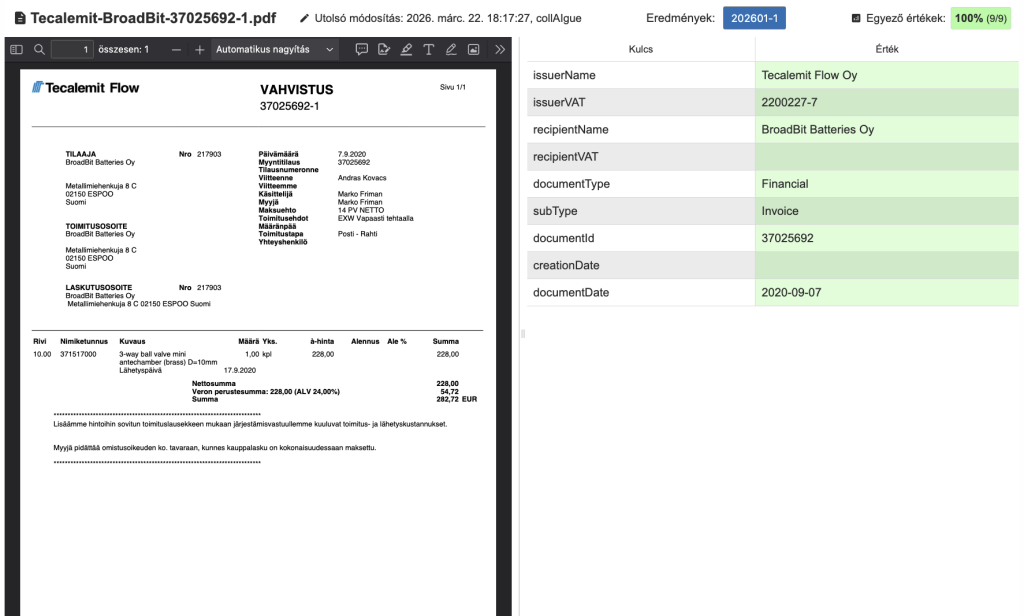Viewport: 1024px width, 616px height.
Task: Zoom in with the plus button
Action: tap(200, 50)
